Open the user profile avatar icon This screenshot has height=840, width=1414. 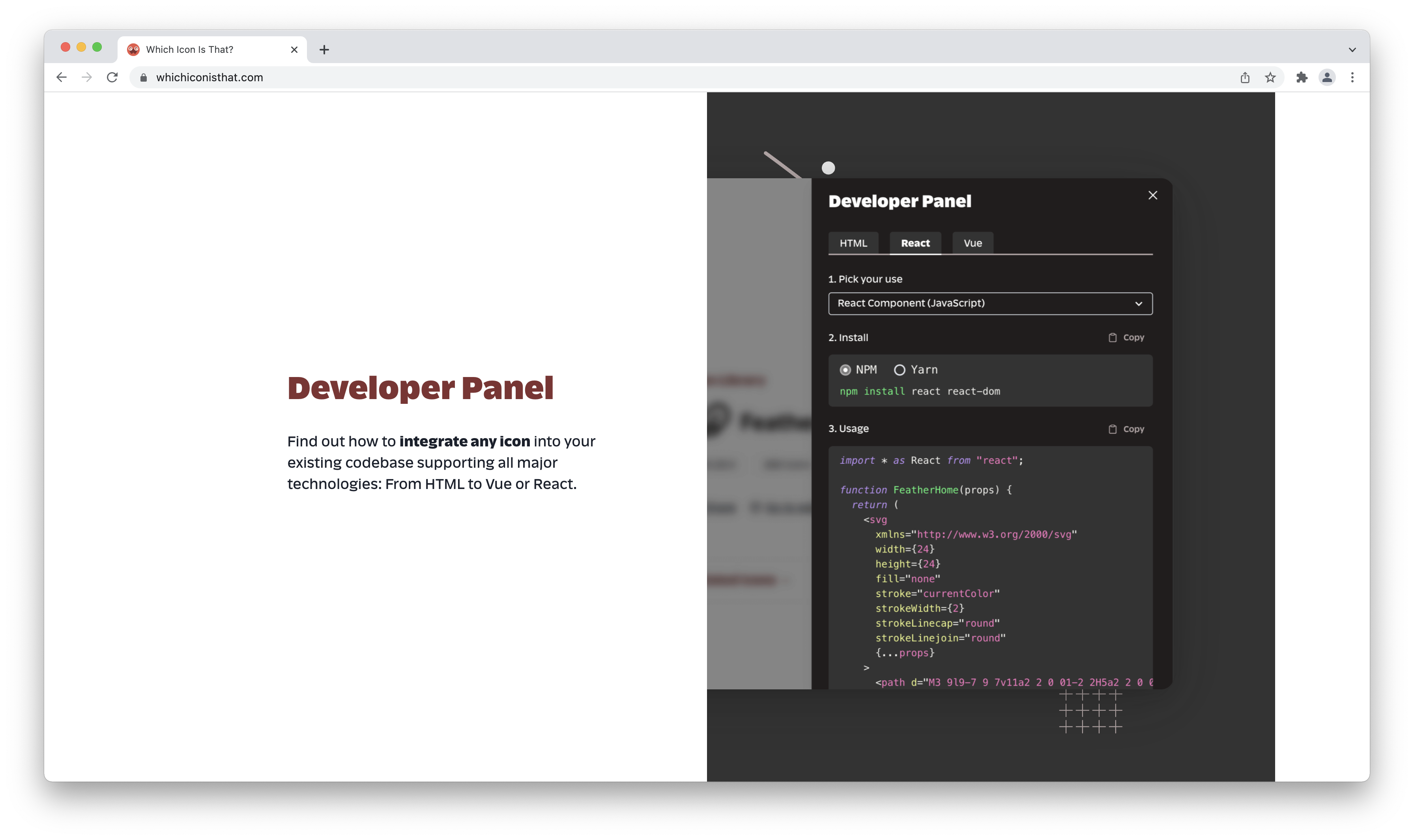1327,78
